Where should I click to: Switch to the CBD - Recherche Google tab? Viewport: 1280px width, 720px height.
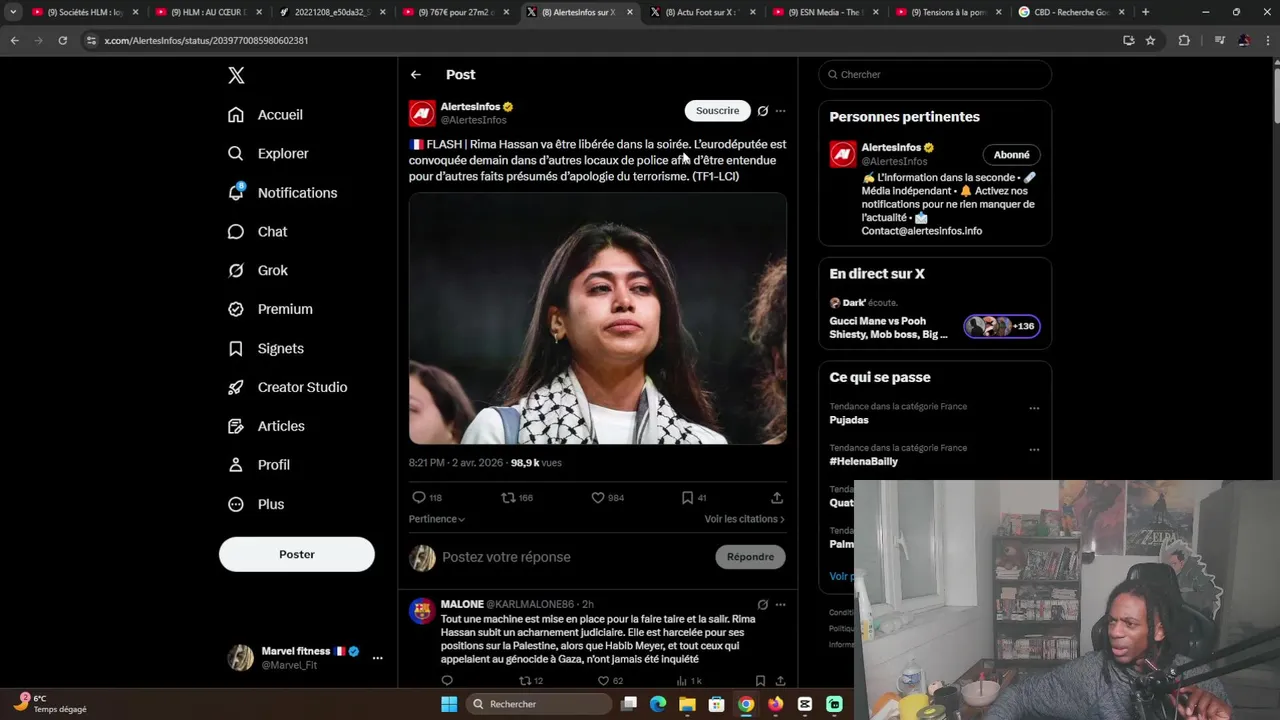click(x=1072, y=12)
